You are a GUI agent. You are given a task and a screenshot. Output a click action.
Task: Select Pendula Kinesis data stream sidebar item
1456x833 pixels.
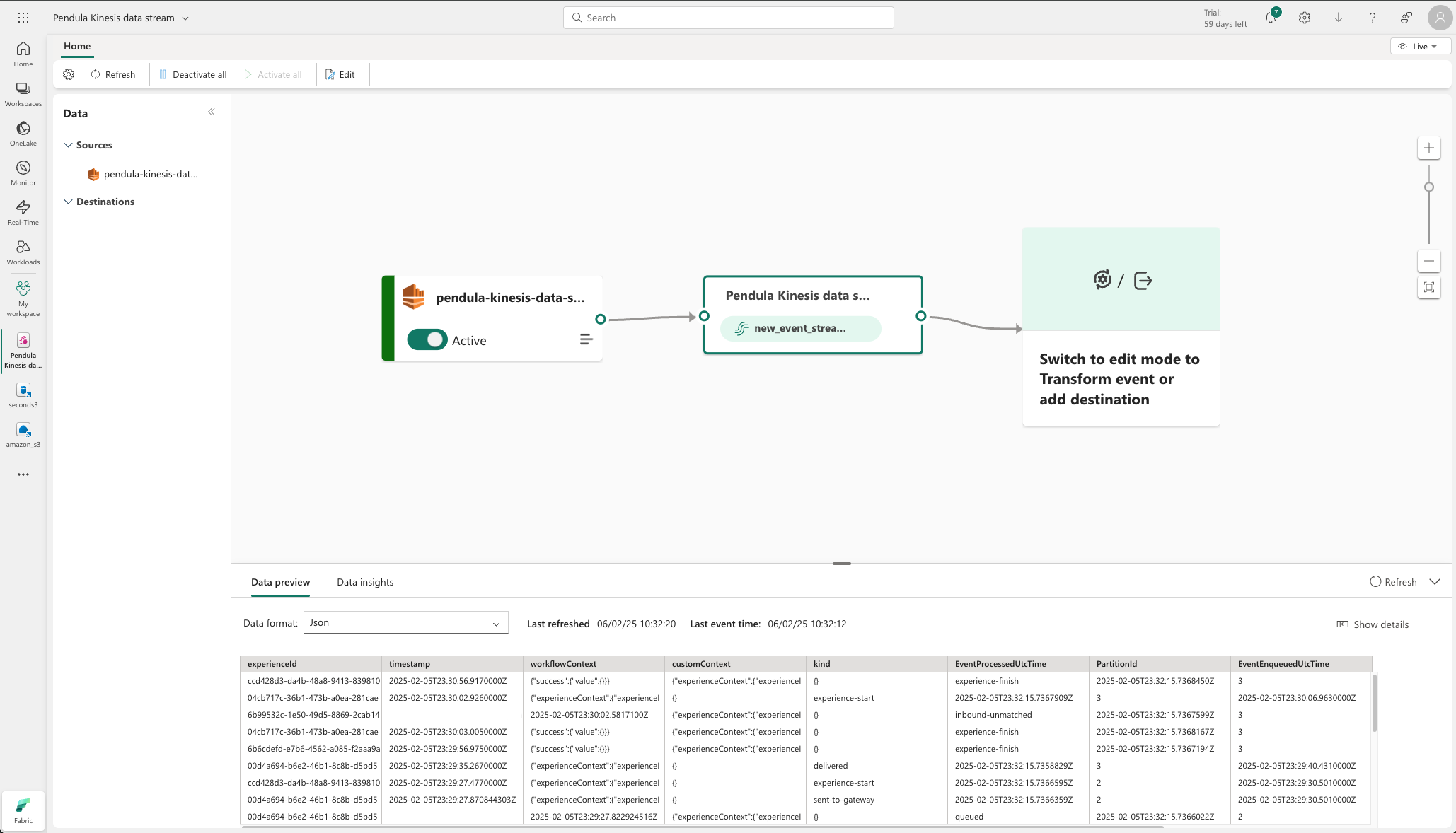[x=23, y=351]
